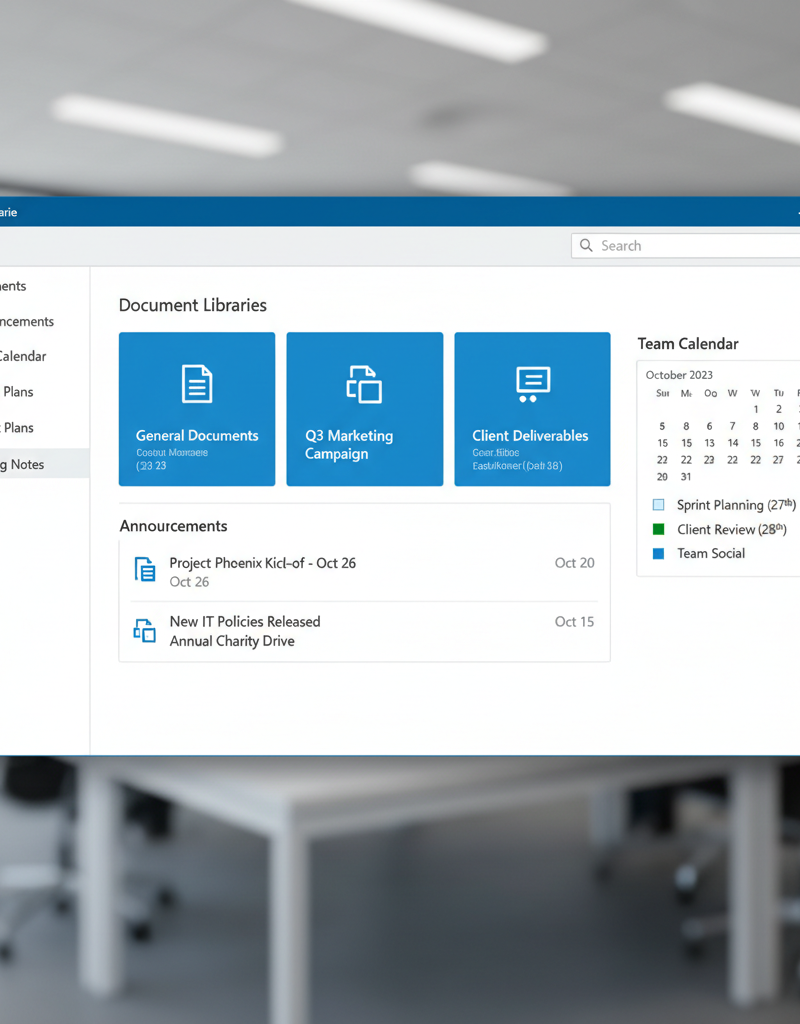Select day 20 in the Team Calendar

tap(662, 477)
